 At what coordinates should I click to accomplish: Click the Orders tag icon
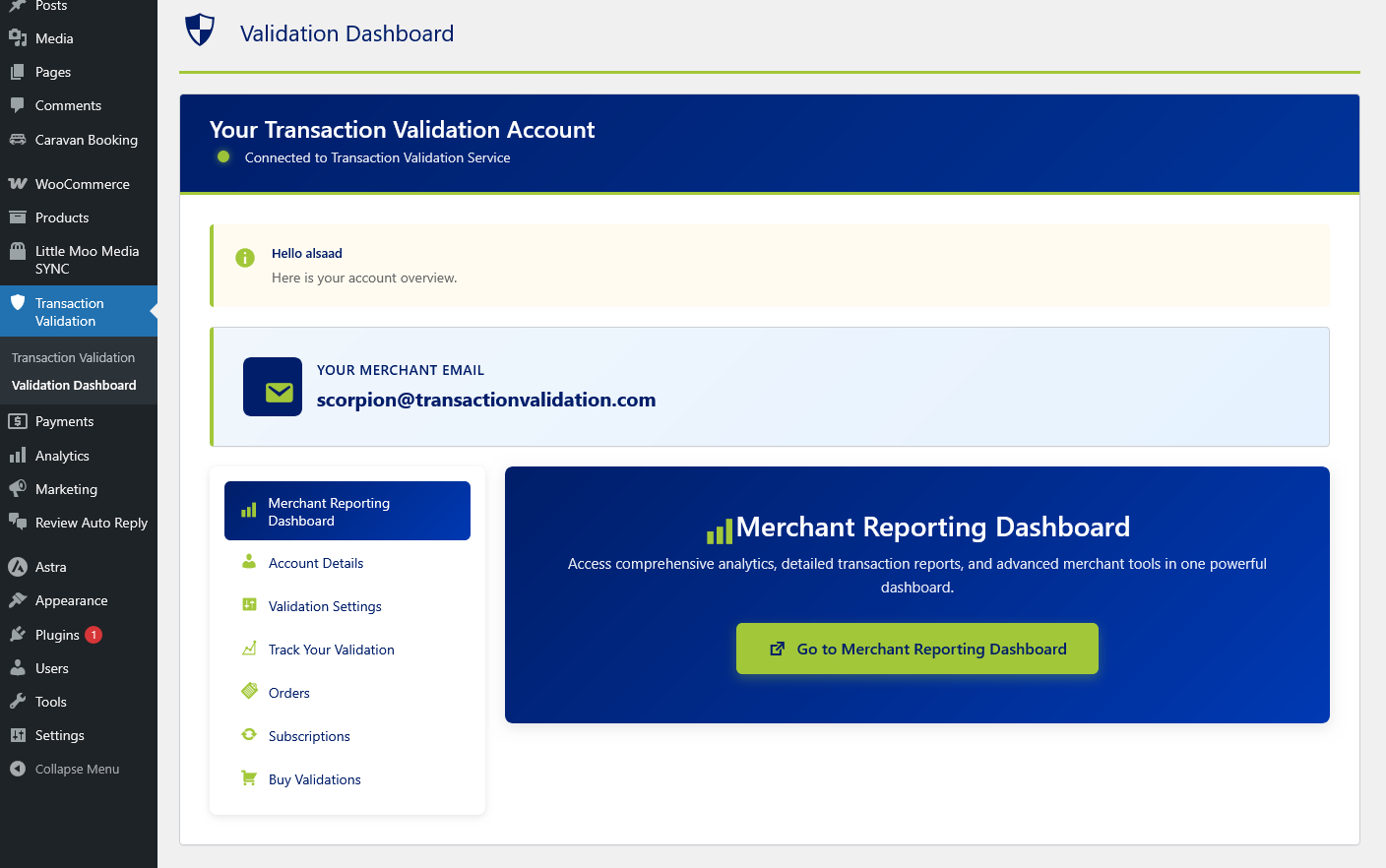point(249,692)
